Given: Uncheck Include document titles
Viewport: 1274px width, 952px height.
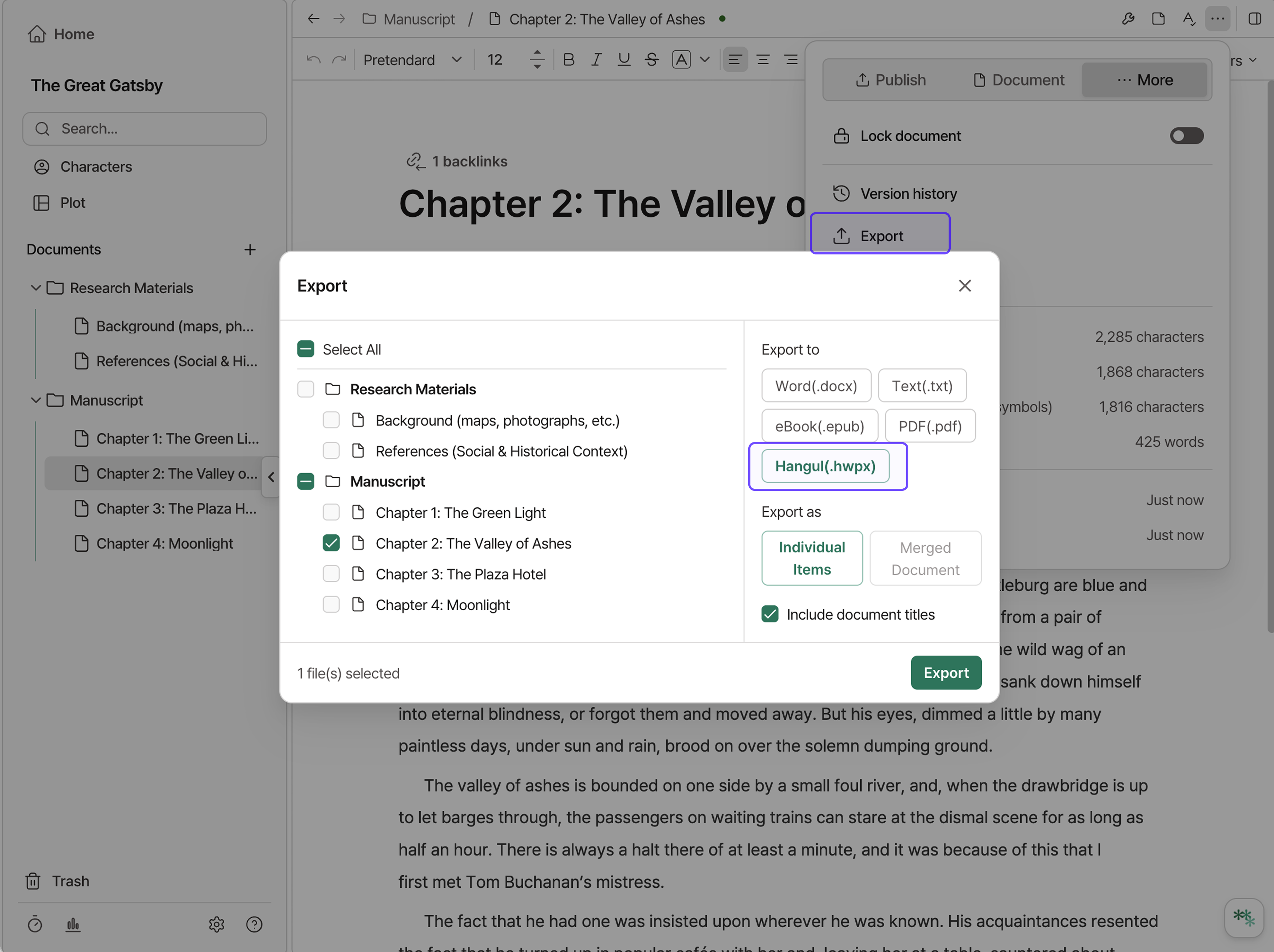Looking at the screenshot, I should [769, 614].
